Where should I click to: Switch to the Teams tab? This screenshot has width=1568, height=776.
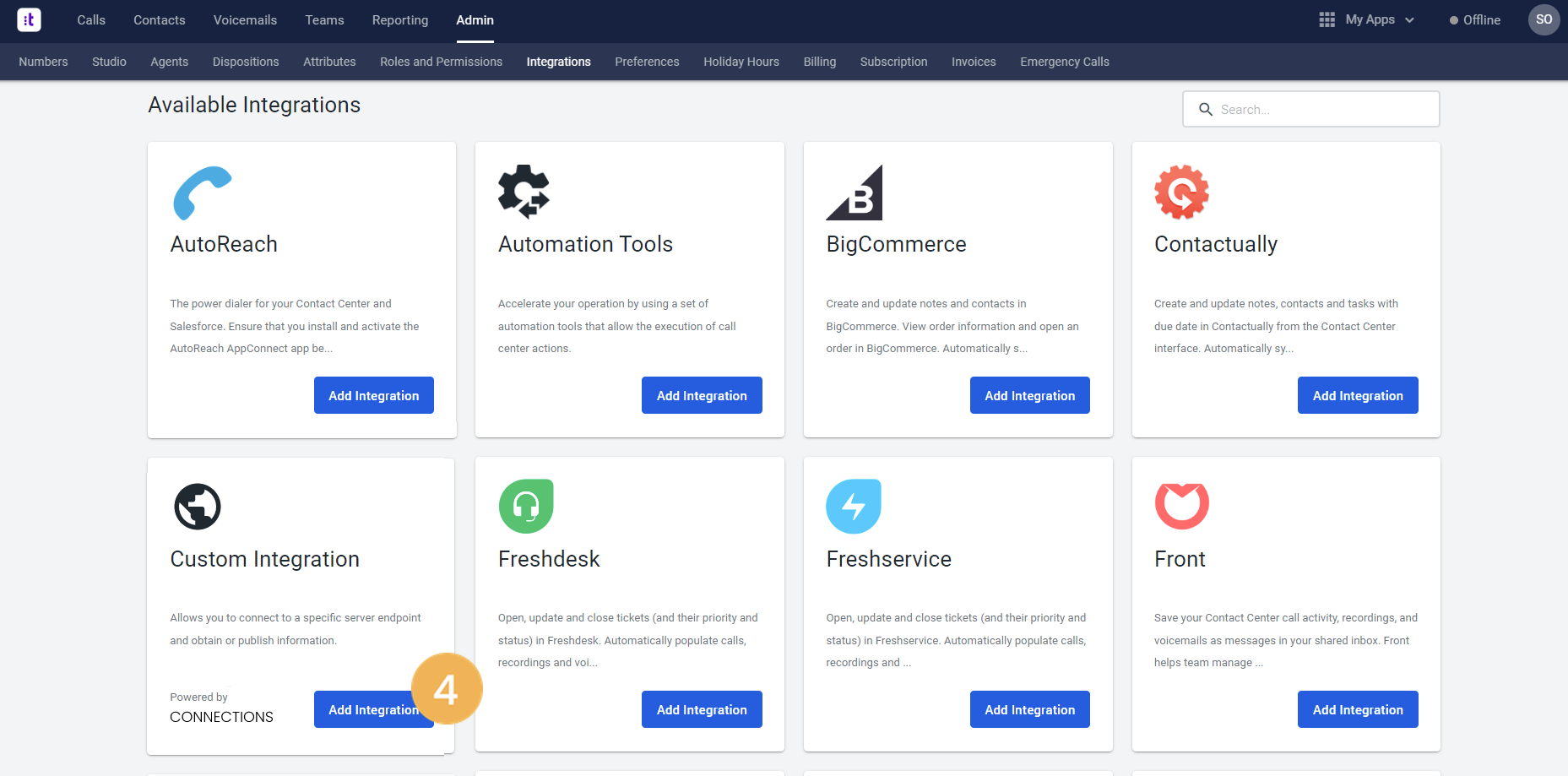(x=324, y=20)
